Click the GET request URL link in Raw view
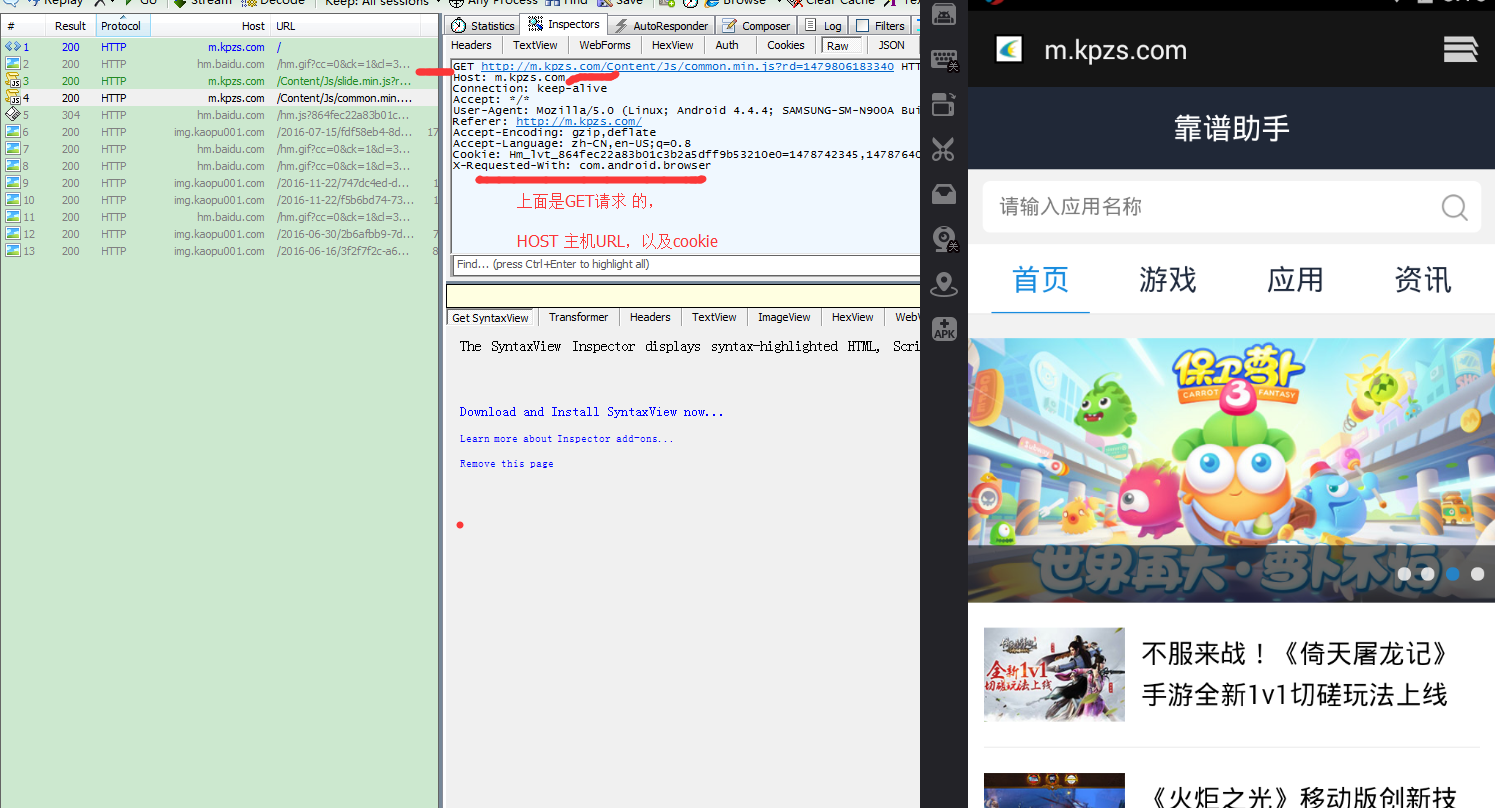This screenshot has height=808, width=1495. point(687,67)
